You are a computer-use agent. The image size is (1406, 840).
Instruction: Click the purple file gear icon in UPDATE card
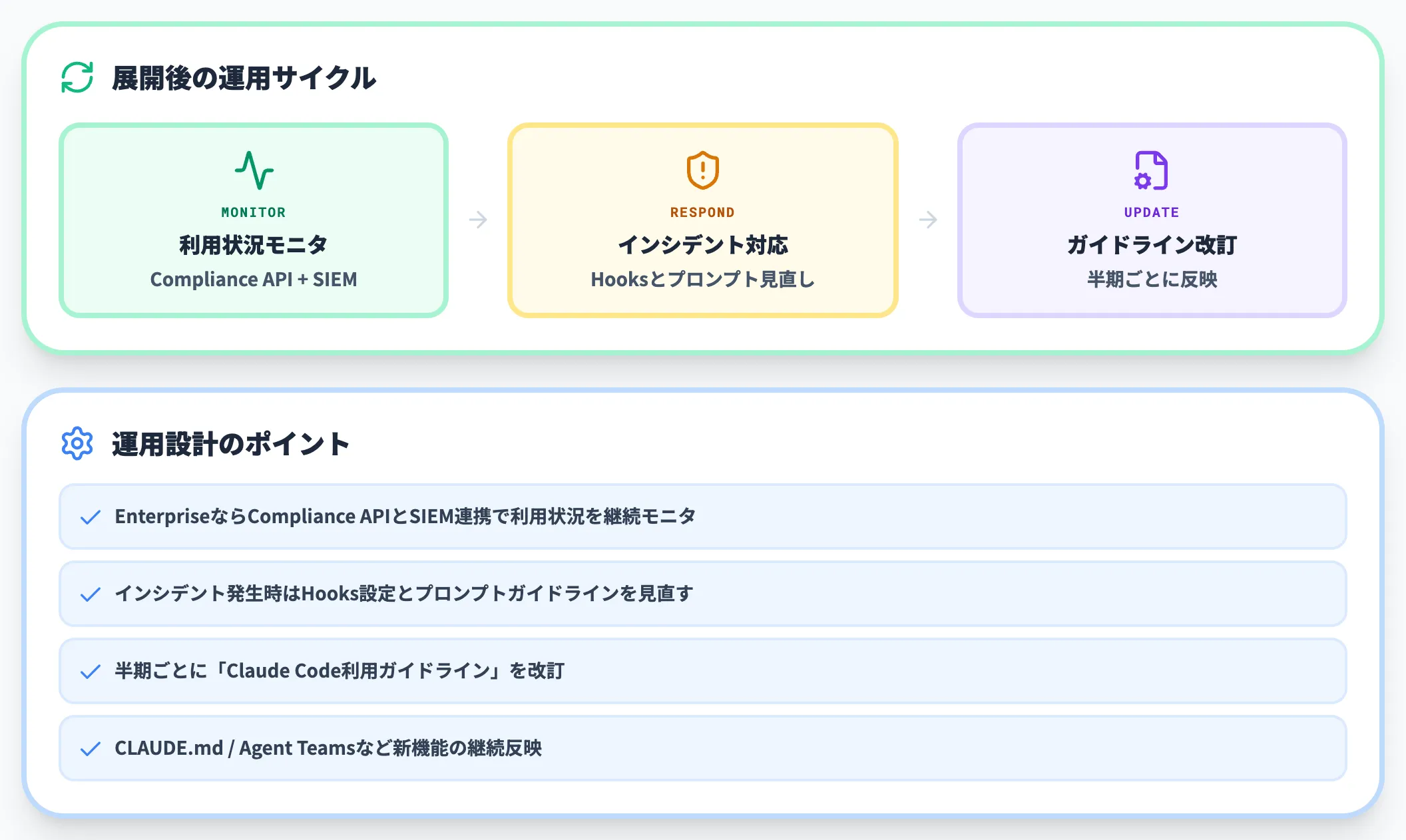click(x=1151, y=170)
